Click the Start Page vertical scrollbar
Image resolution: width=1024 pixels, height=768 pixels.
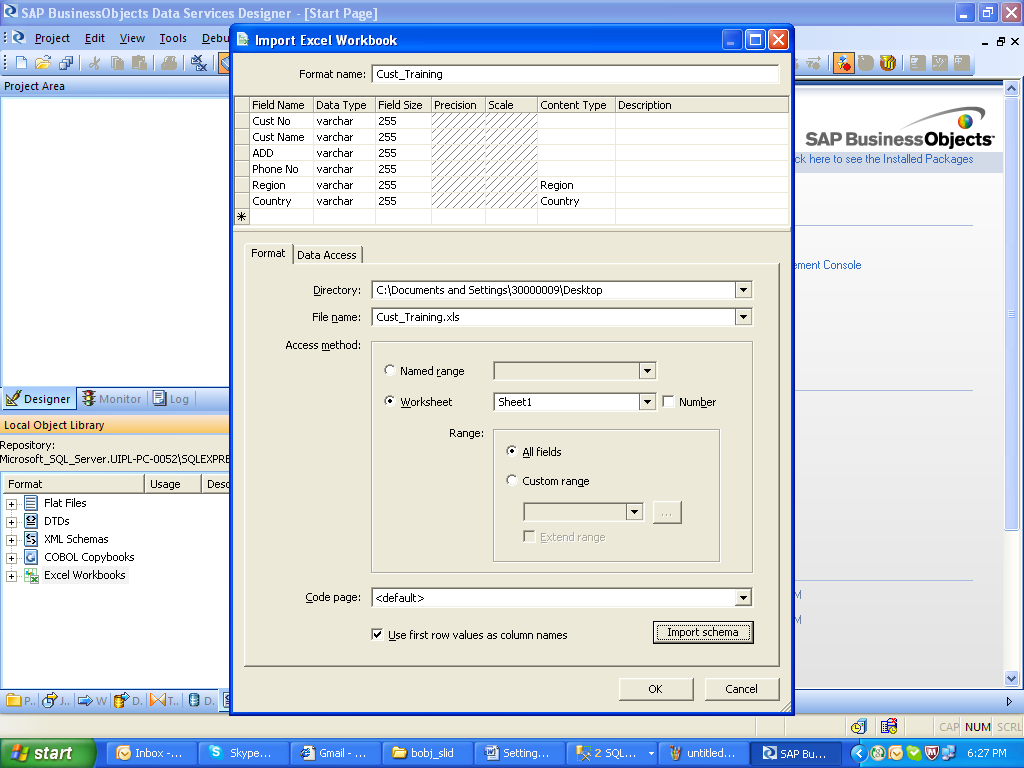click(1011, 383)
